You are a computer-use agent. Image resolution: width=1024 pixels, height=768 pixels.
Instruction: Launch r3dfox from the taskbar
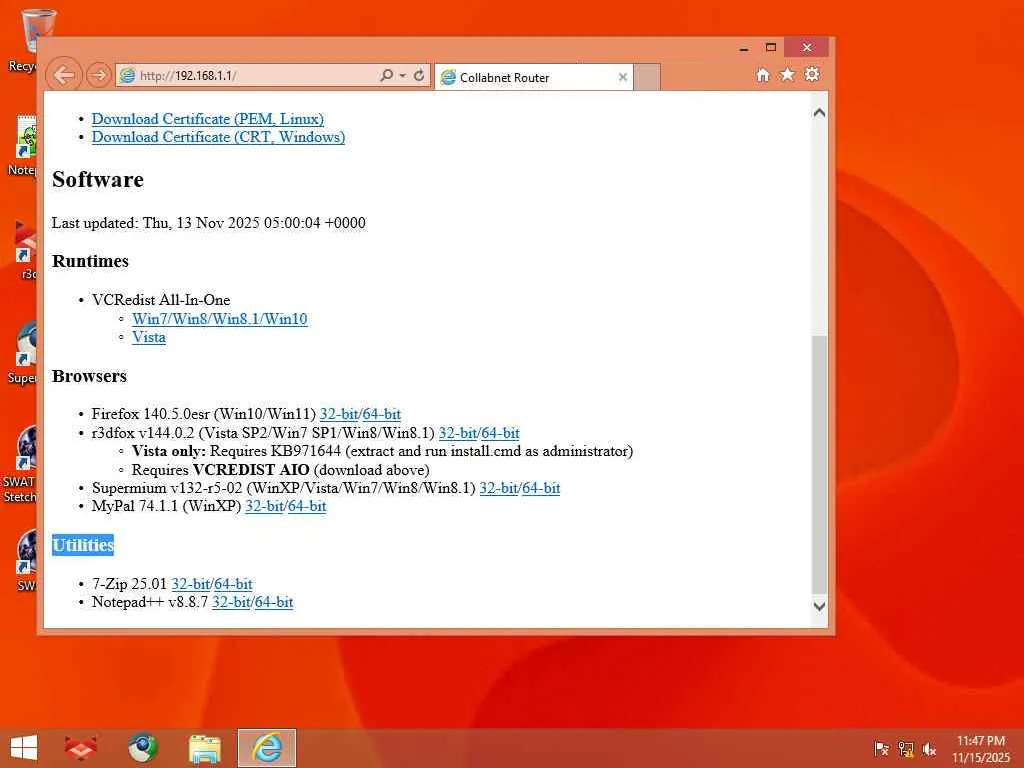[x=81, y=748]
